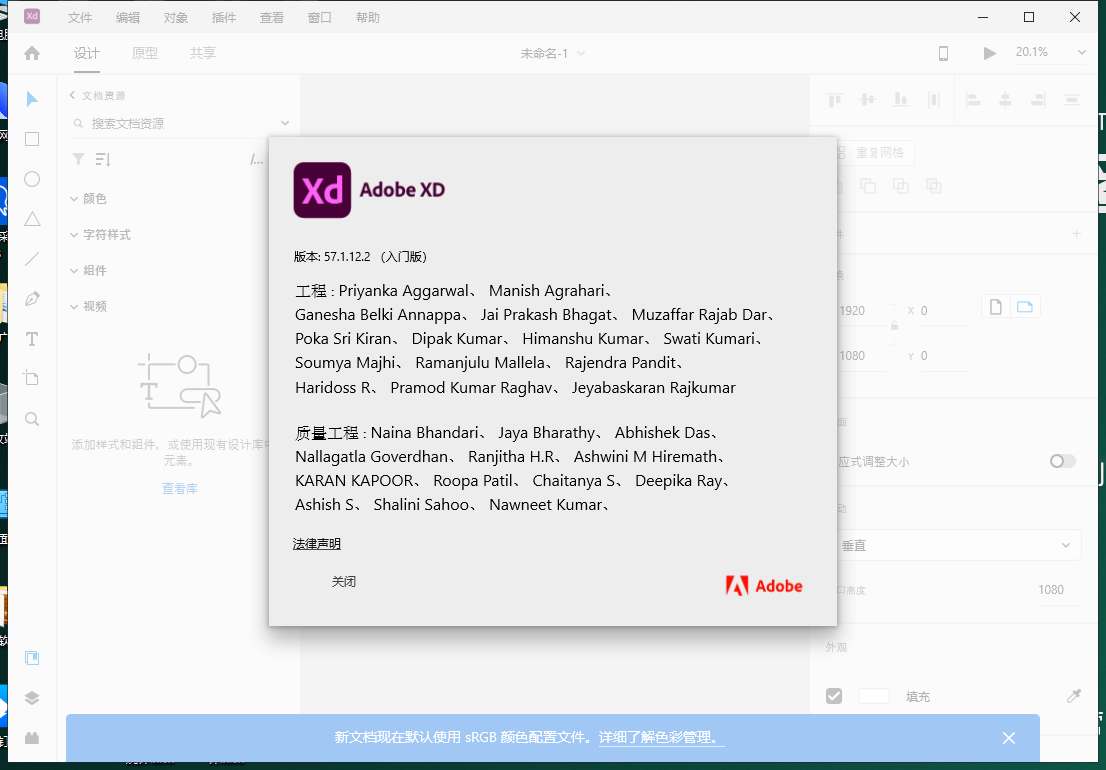Viewport: 1106px width, 770px height.
Task: Click align bottom icon
Action: pyautogui.click(x=901, y=100)
